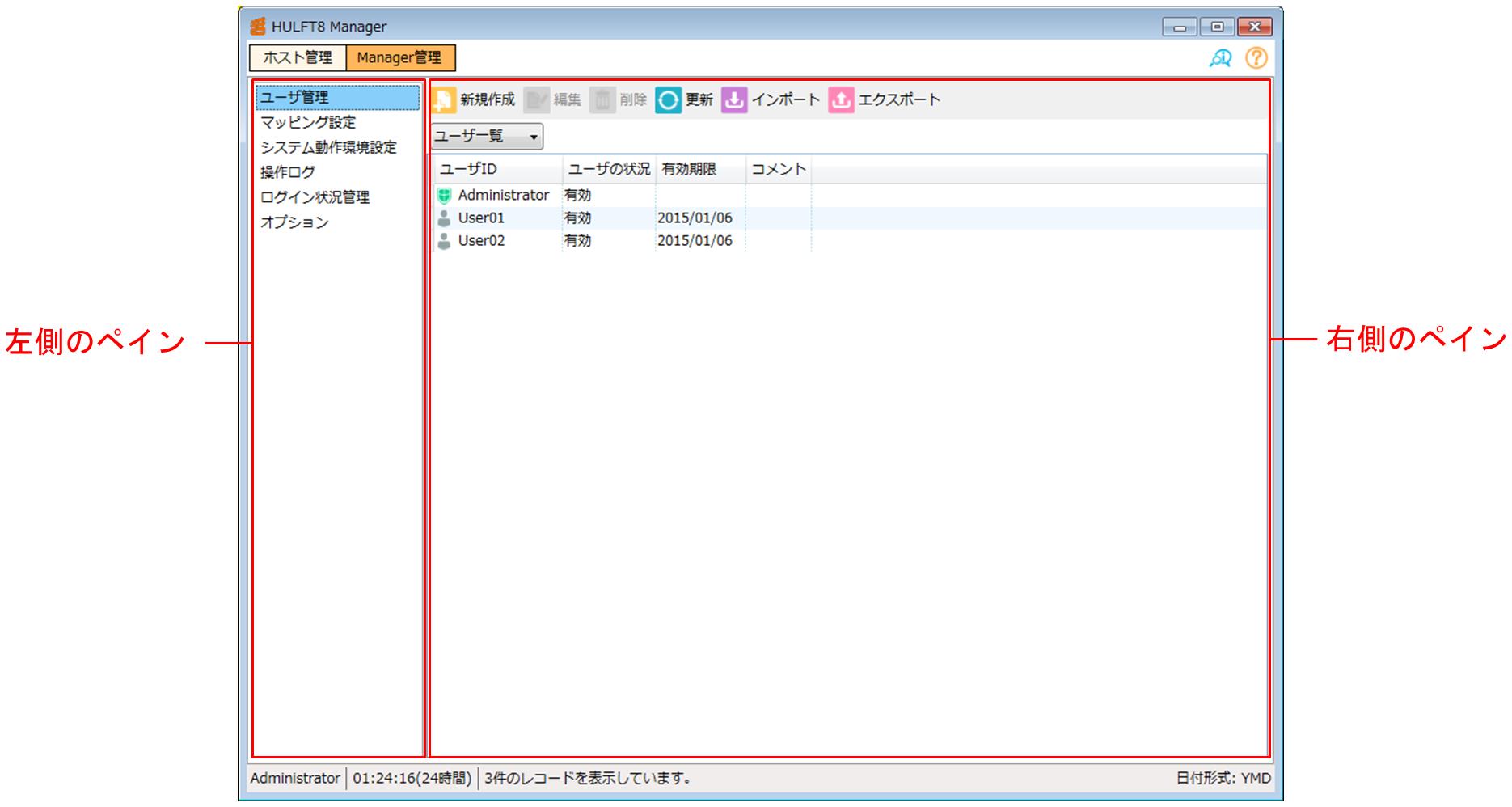Select オプション in the left pane
1512x807 pixels.
[x=294, y=223]
